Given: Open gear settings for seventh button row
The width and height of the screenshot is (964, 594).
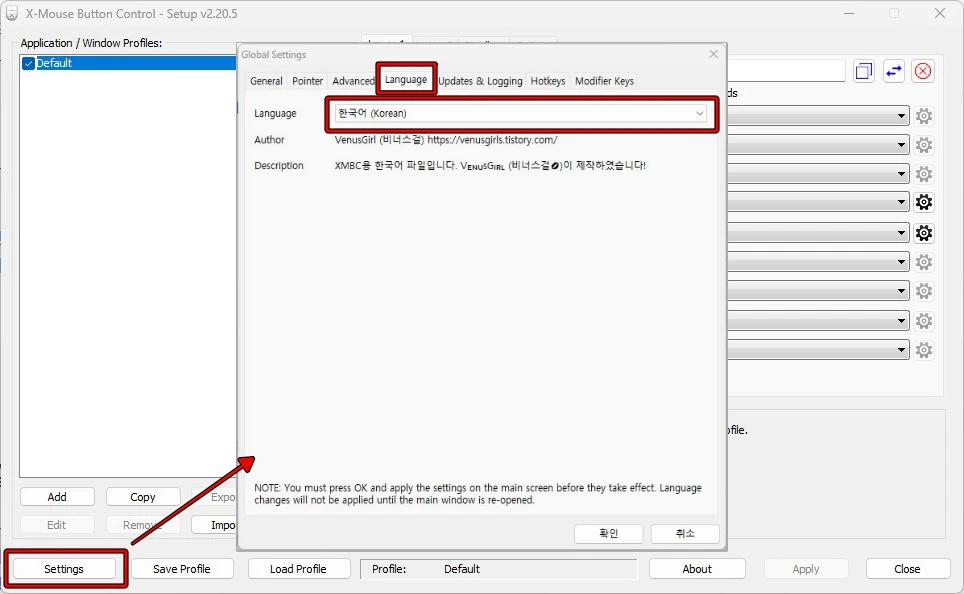Looking at the screenshot, I should (x=923, y=291).
